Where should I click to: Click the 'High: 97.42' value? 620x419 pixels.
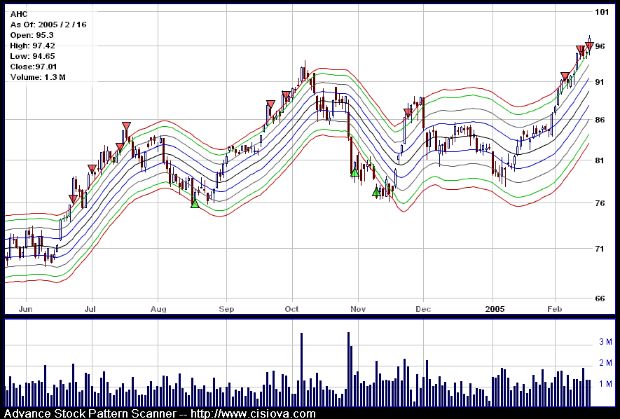click(32, 45)
